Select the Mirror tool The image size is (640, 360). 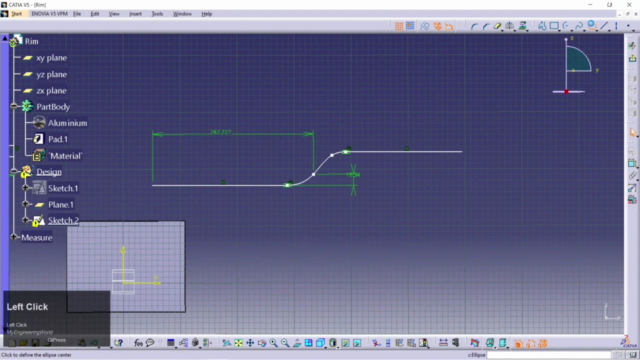pos(509,26)
